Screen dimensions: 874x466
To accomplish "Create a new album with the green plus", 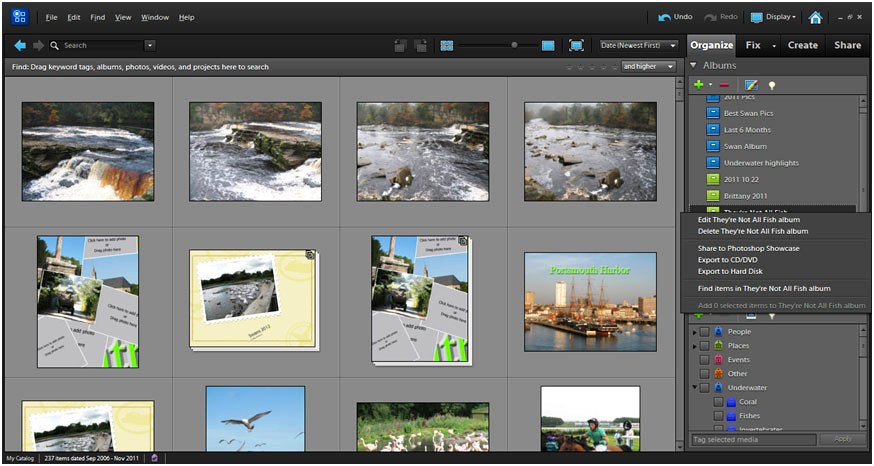I will coord(698,85).
